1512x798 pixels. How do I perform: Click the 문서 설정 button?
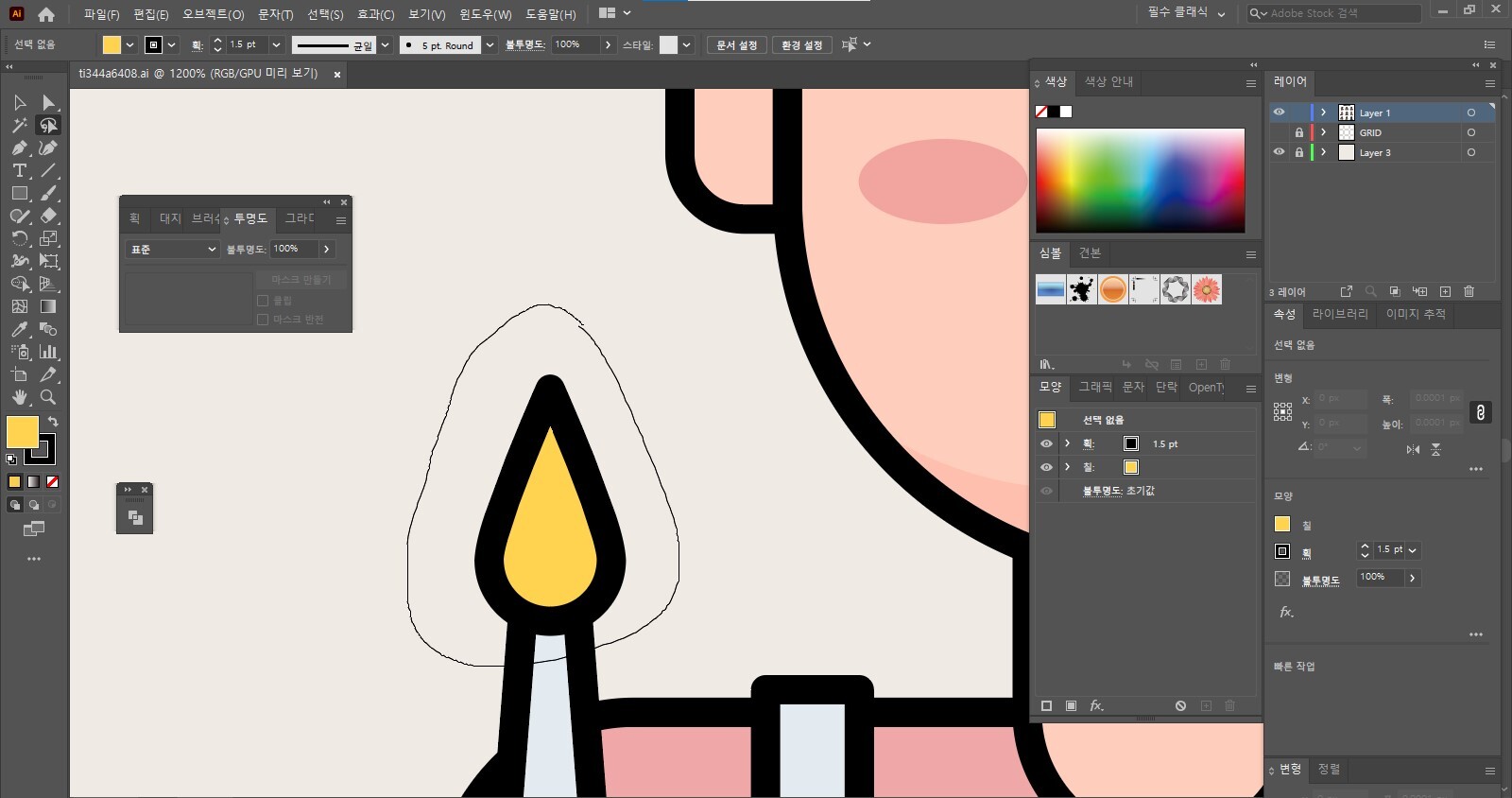pyautogui.click(x=736, y=45)
